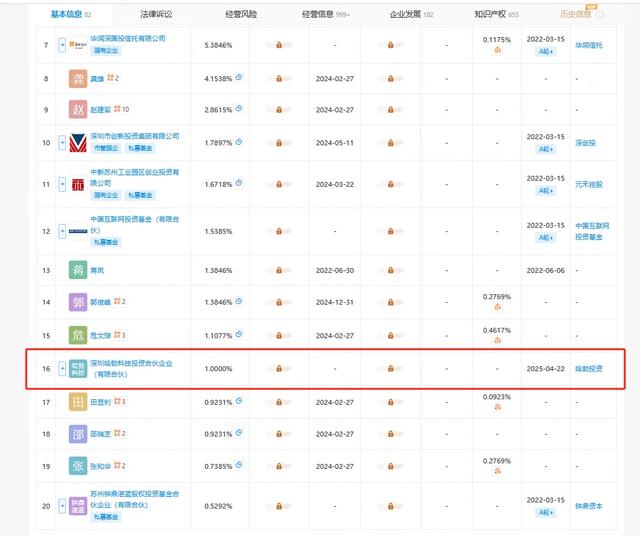Click the lock icon right after 1.0000%
Viewport: 640px width, 536px height.
pos(279,369)
